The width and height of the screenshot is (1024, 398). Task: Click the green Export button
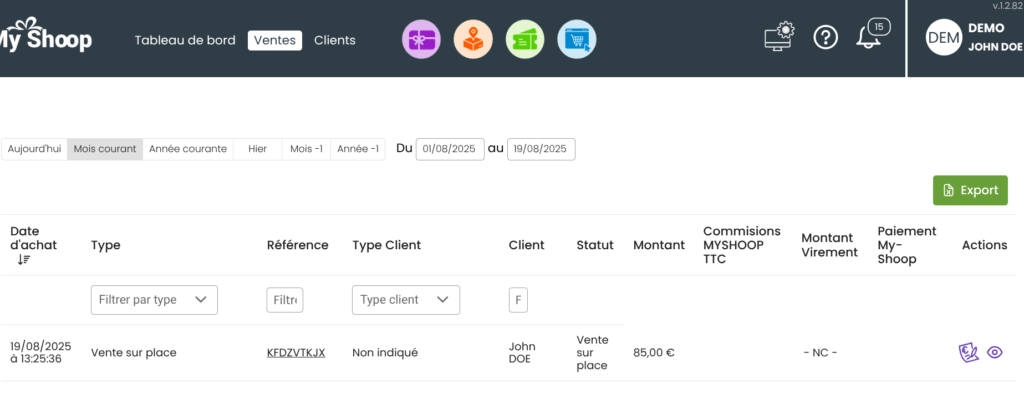970,190
